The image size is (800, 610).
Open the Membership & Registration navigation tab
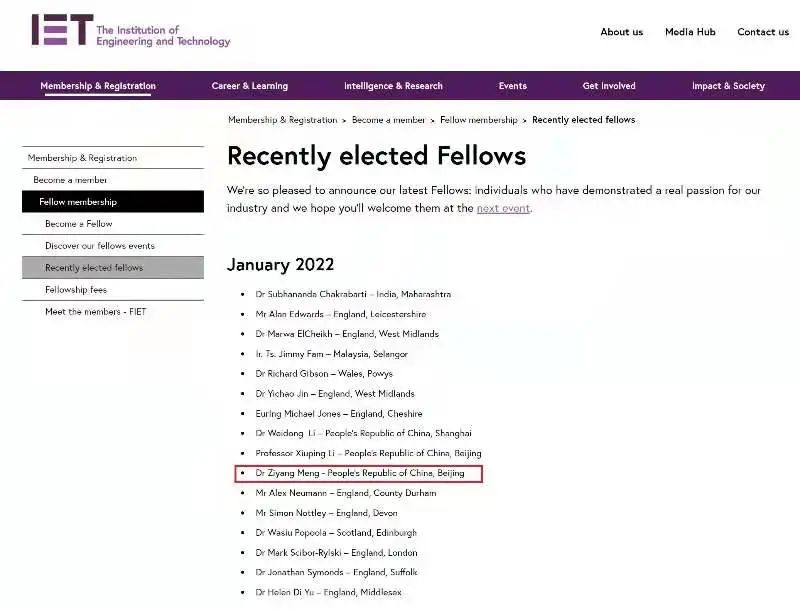tap(98, 86)
